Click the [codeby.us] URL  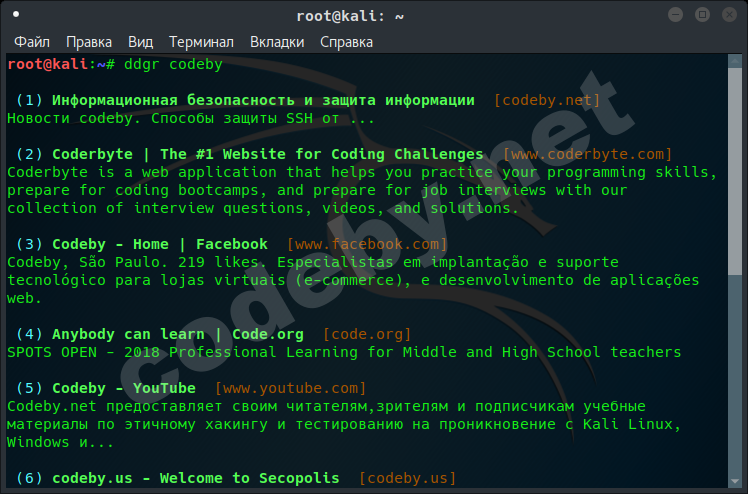407,478
